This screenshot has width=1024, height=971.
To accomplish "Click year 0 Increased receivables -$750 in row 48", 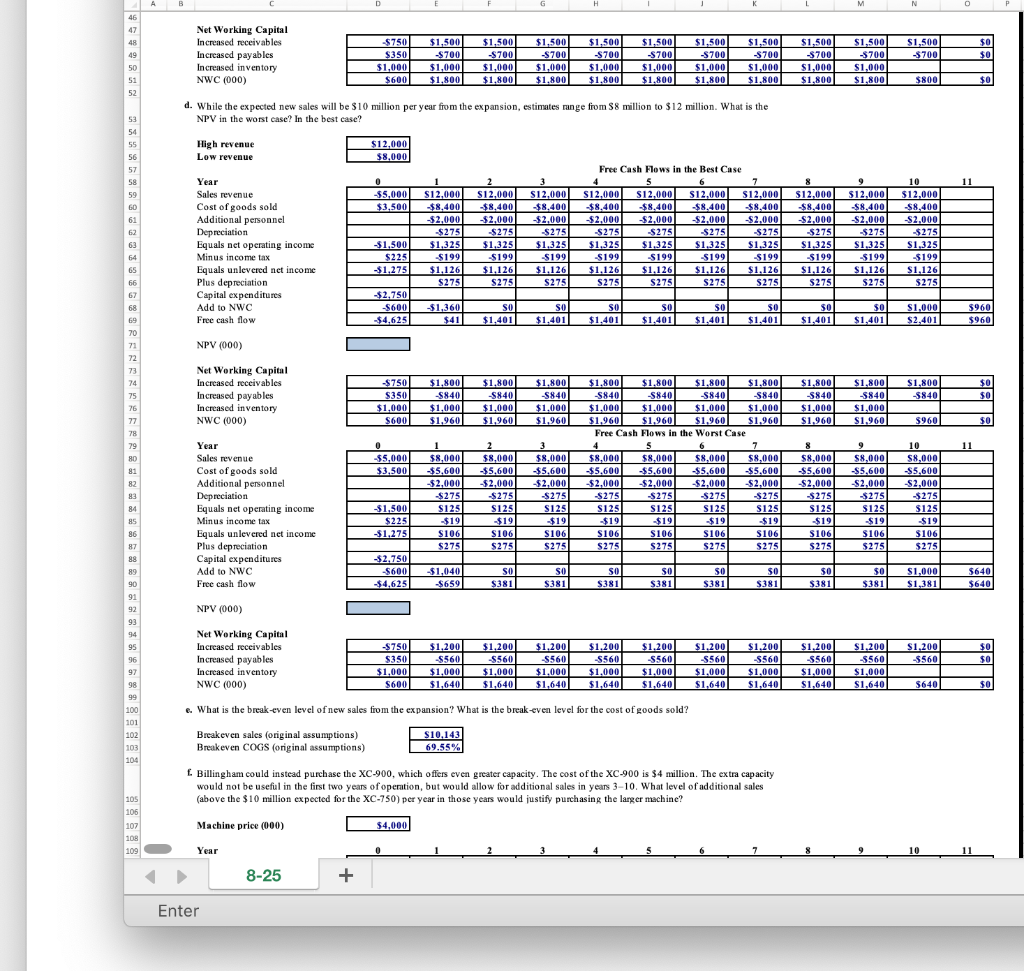I will [378, 42].
